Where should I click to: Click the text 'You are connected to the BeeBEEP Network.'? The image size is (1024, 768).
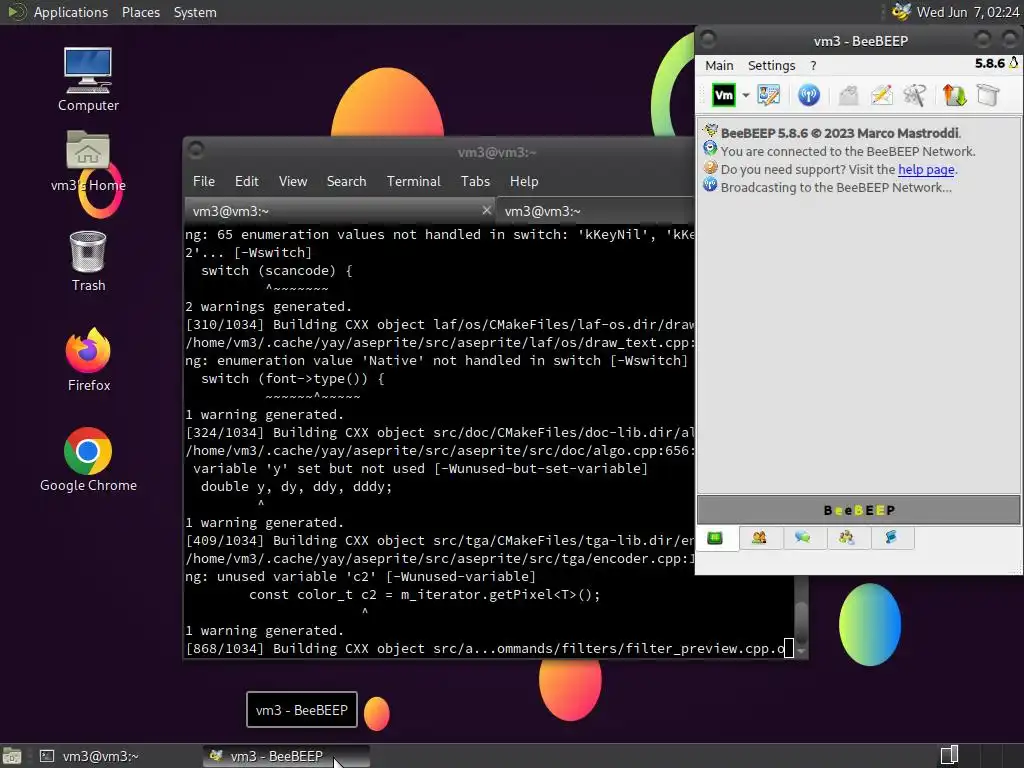[848, 151]
